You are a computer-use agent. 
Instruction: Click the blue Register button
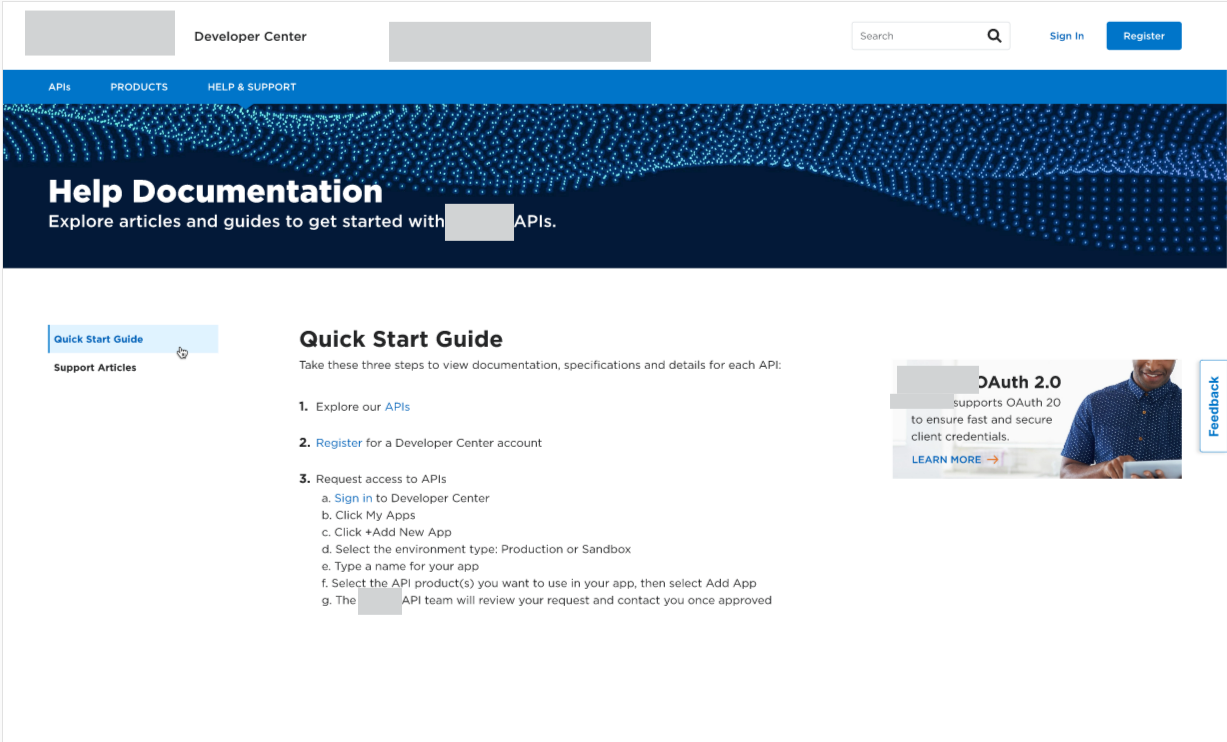click(x=1144, y=36)
